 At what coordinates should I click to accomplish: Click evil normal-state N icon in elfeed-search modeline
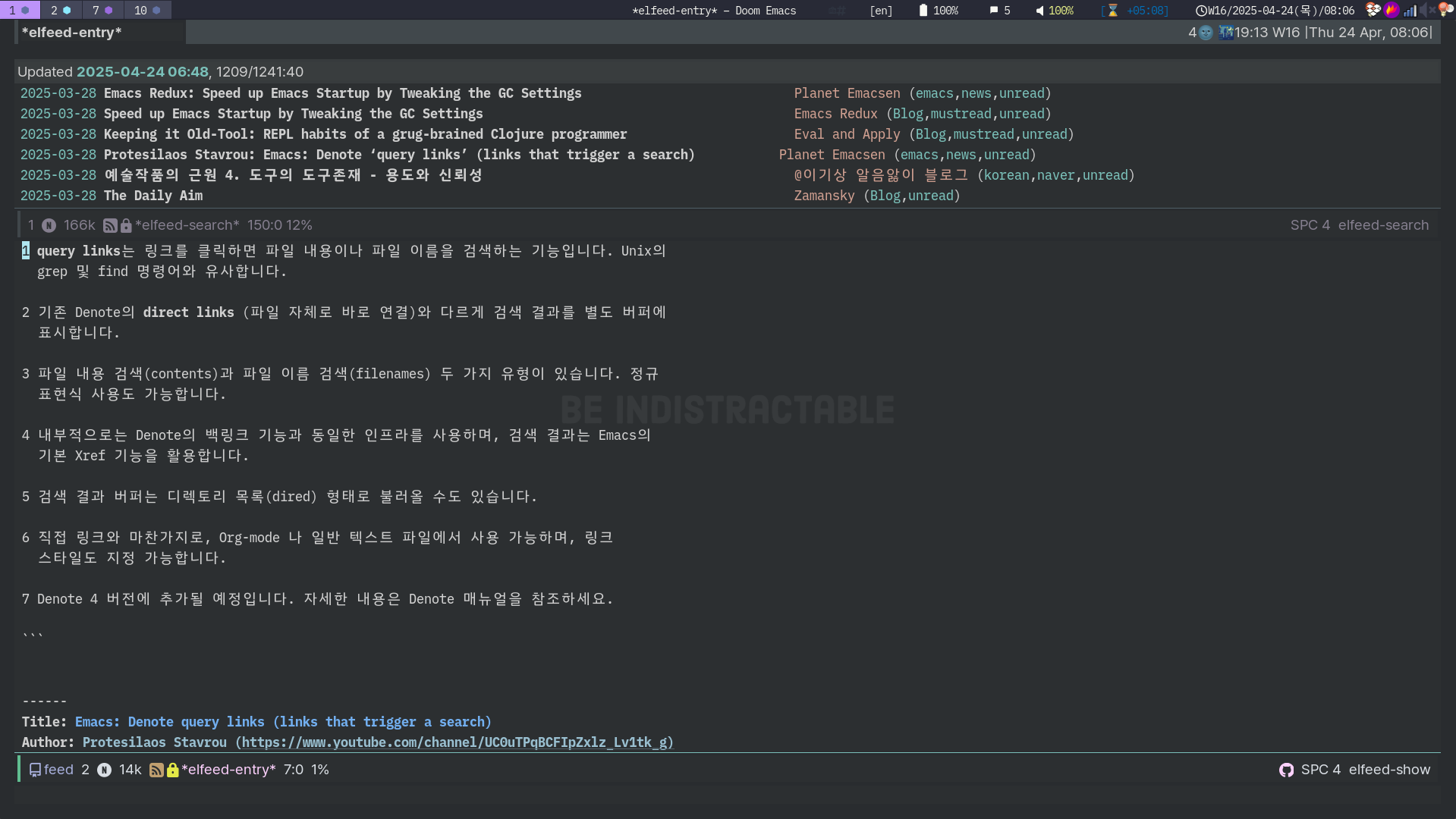tap(49, 225)
